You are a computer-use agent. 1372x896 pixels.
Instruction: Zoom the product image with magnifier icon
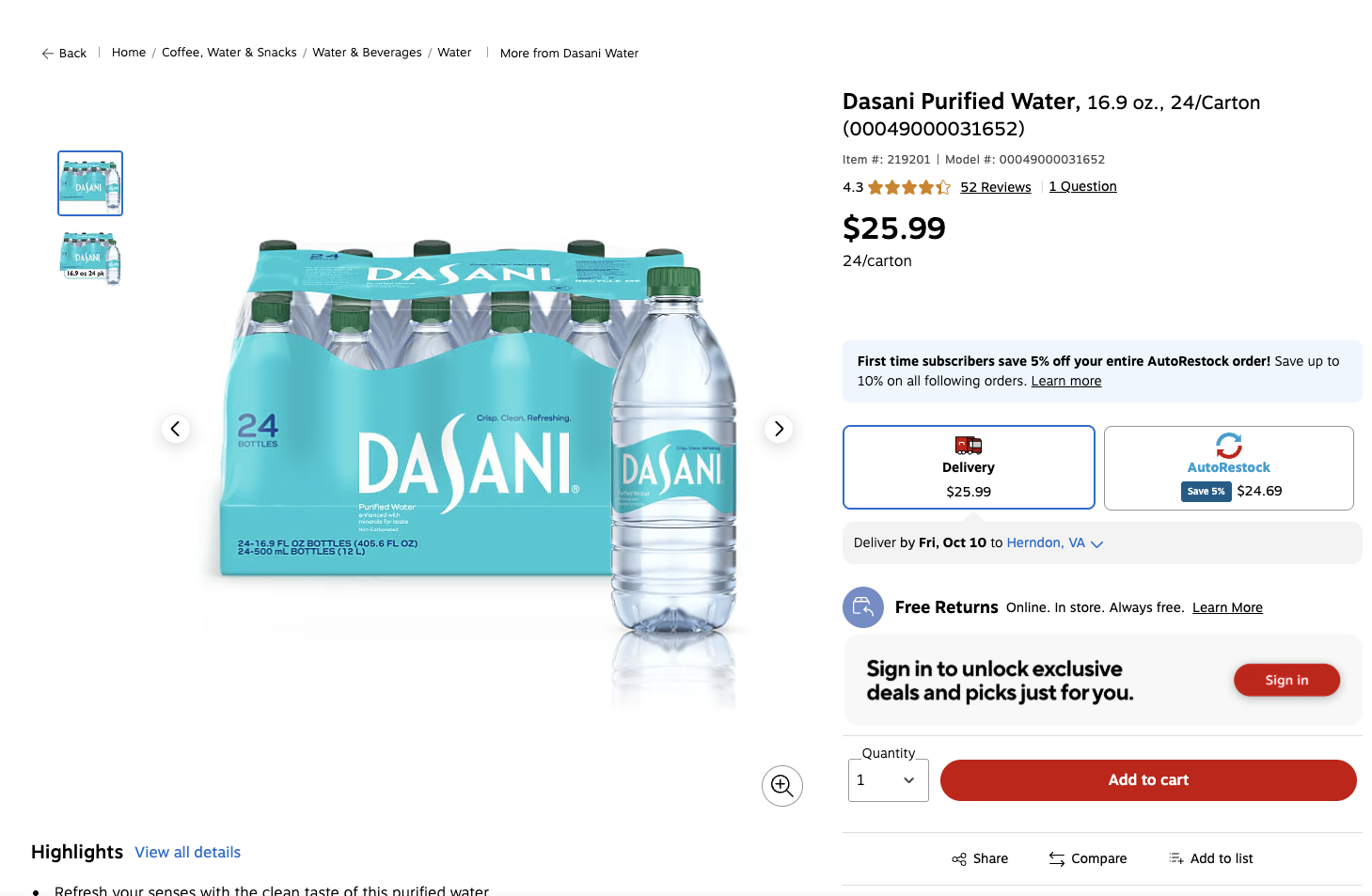(x=781, y=785)
